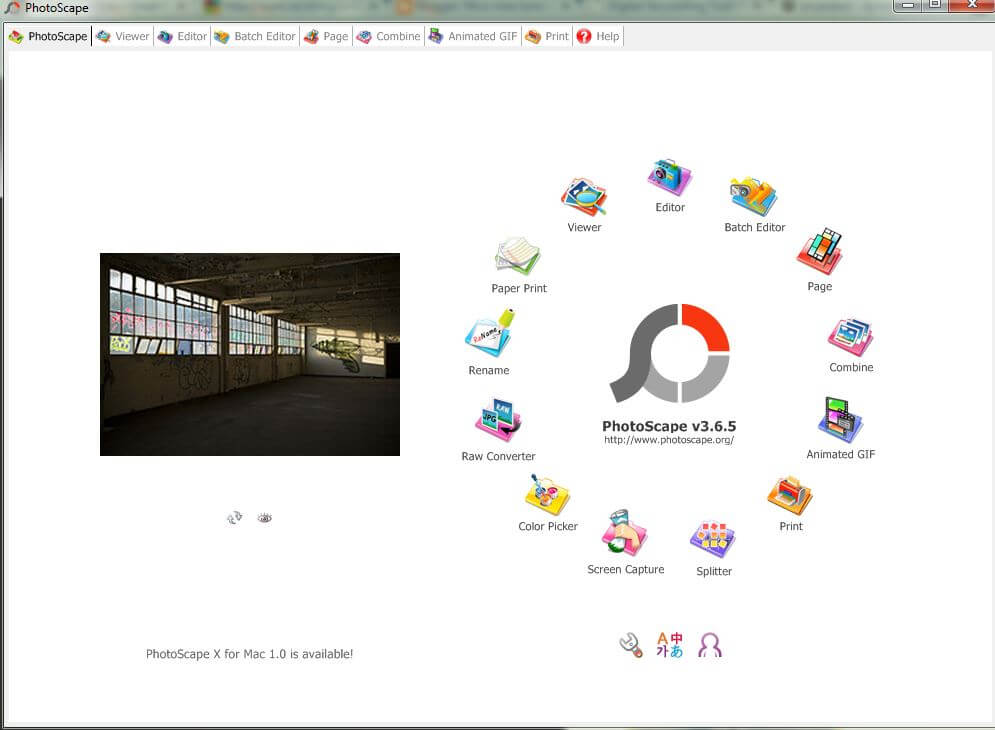
Task: Launch the Viewer from the circular menu
Action: point(584,198)
